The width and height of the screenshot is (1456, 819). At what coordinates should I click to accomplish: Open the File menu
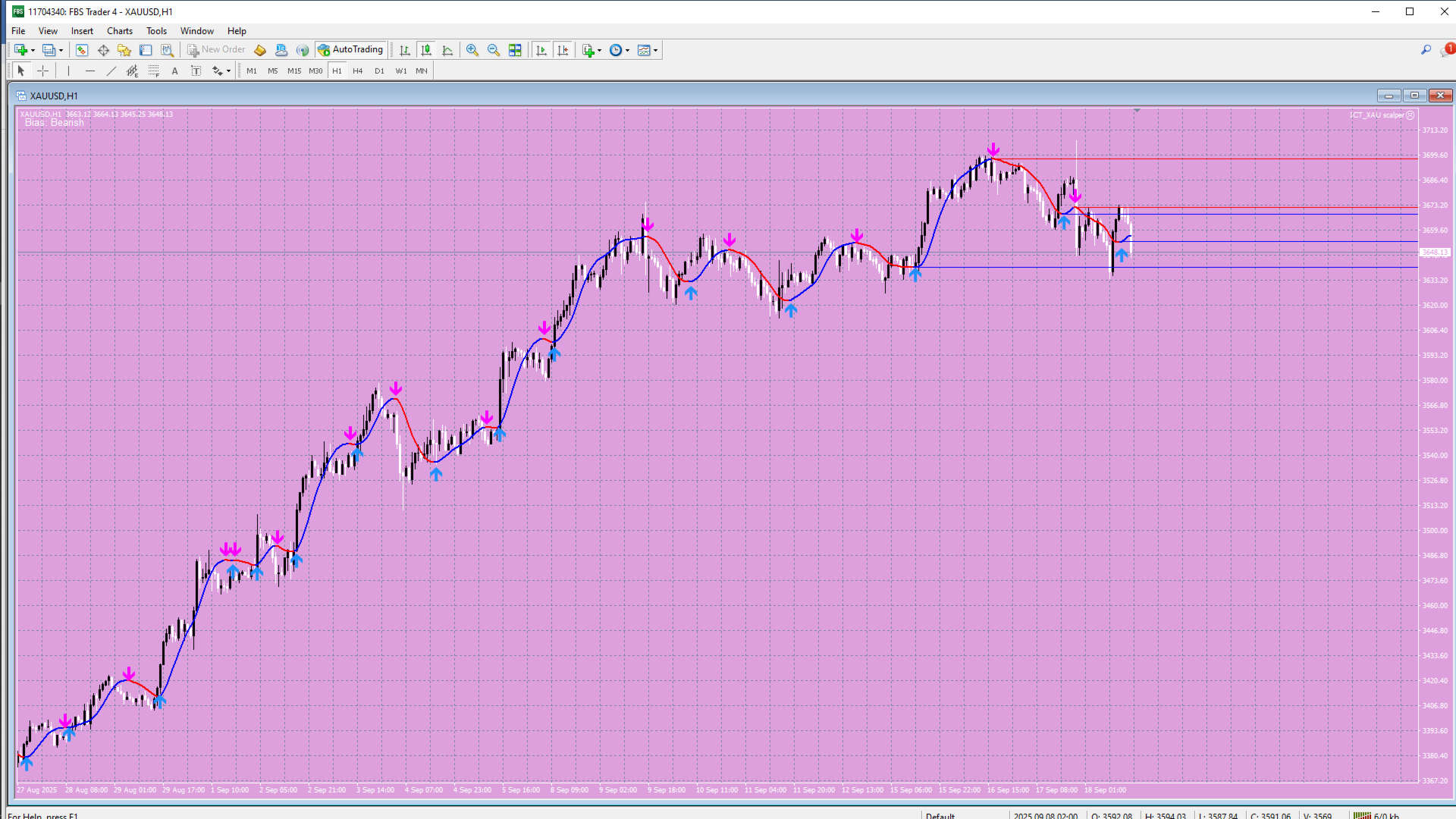point(18,31)
